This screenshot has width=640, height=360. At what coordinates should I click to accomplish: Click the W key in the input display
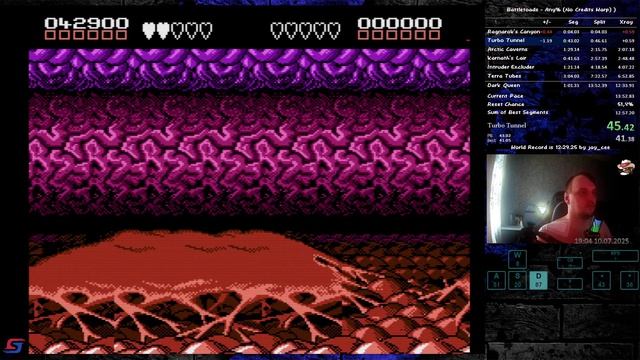[517, 259]
